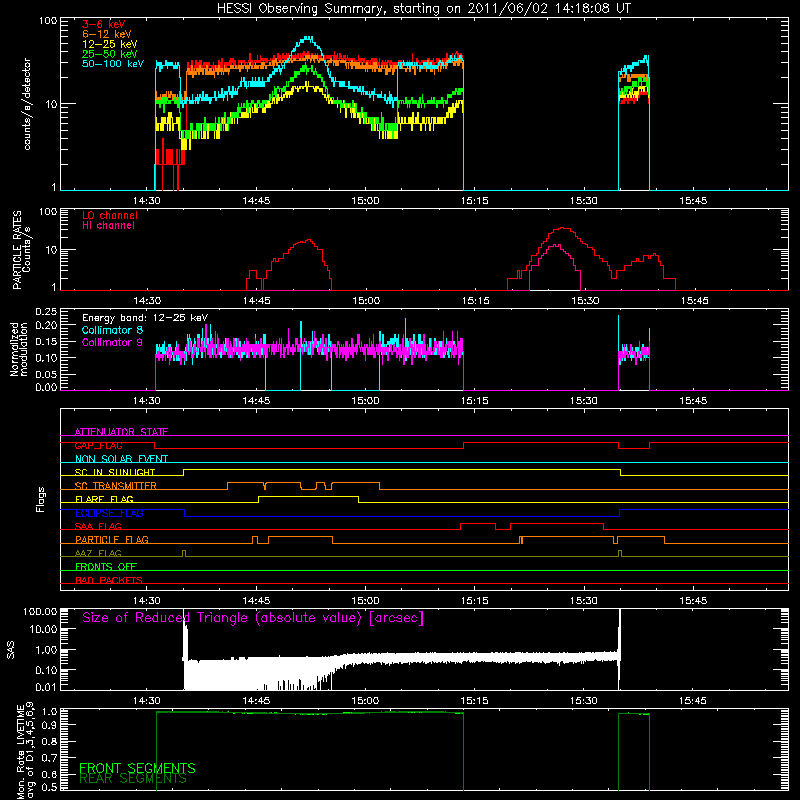The width and height of the screenshot is (800, 800).
Task: Click the 15:45 tick under the SAS plot
Action: (693, 701)
